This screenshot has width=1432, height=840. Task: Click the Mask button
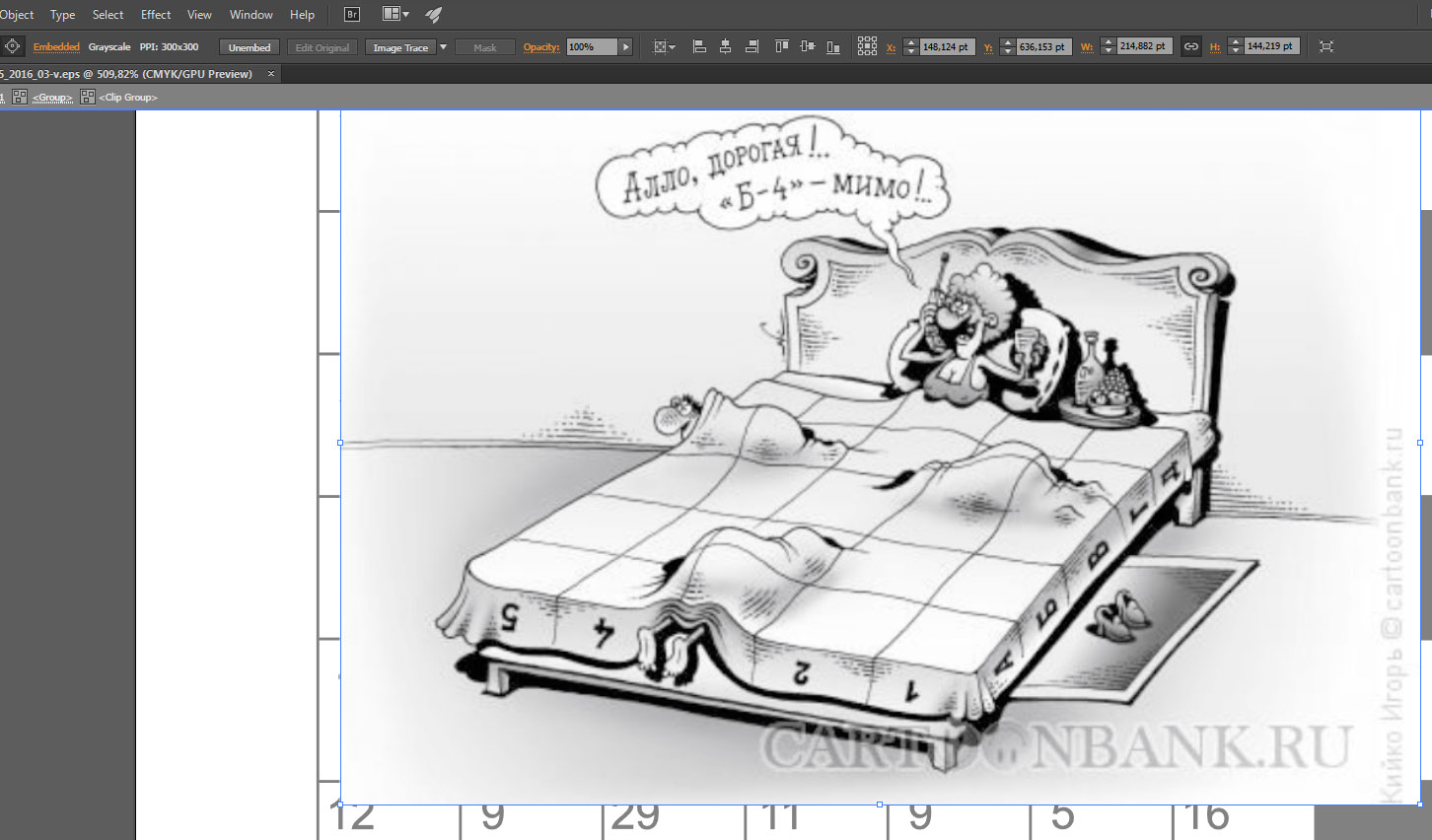pos(485,47)
